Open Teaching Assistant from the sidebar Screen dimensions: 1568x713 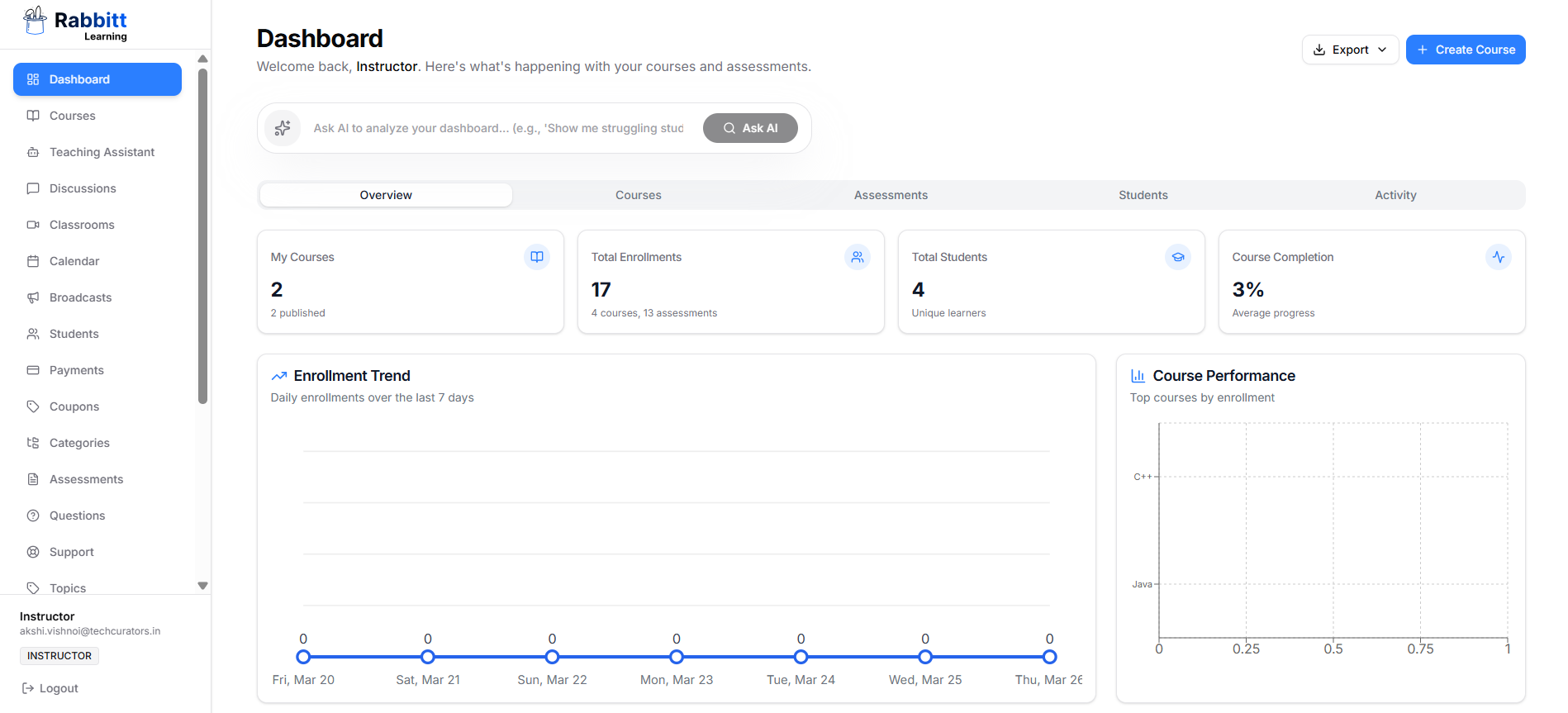tap(102, 152)
